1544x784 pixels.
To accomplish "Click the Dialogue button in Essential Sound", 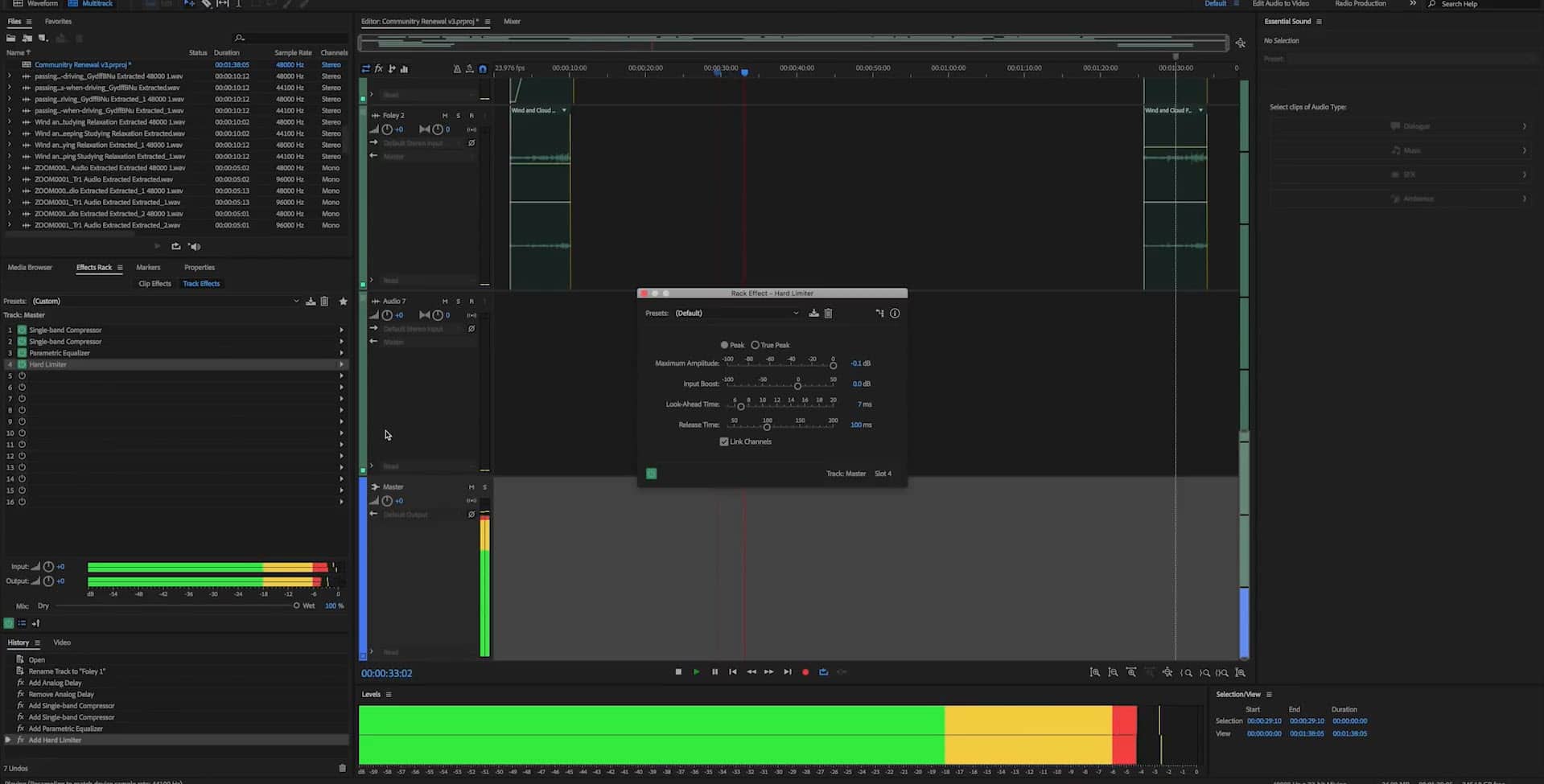I will point(1418,126).
